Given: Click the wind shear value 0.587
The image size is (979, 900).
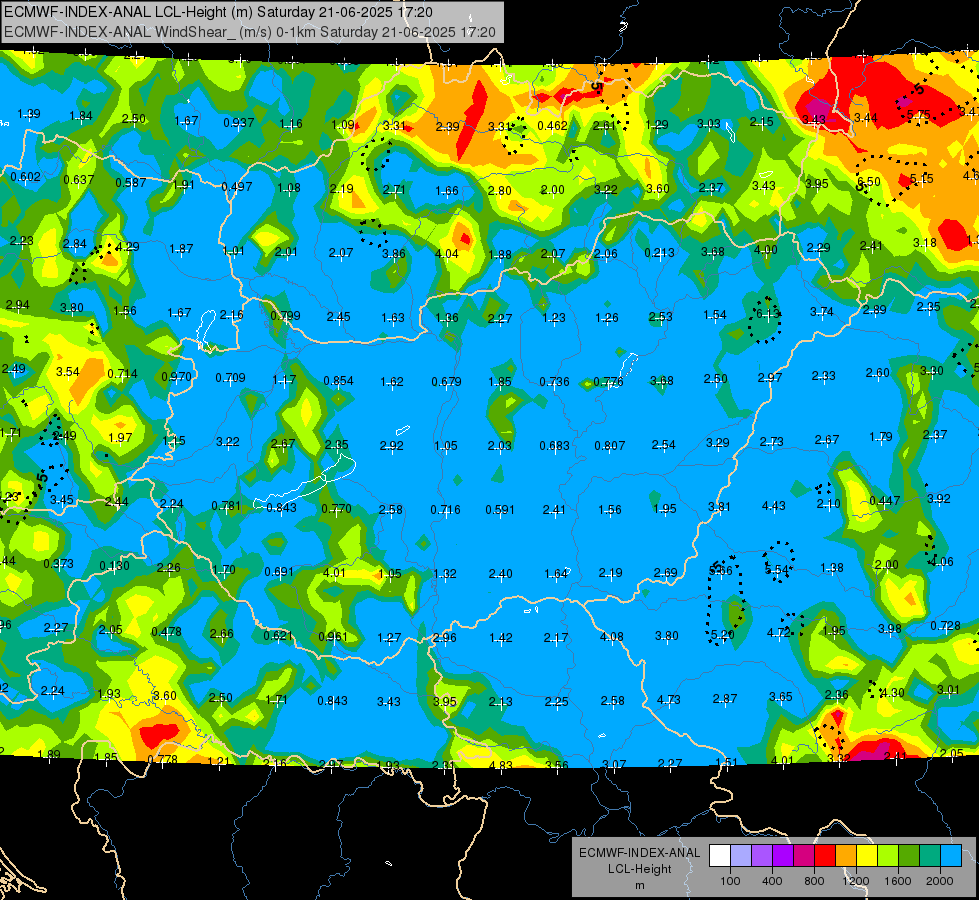Looking at the screenshot, I should [131, 182].
